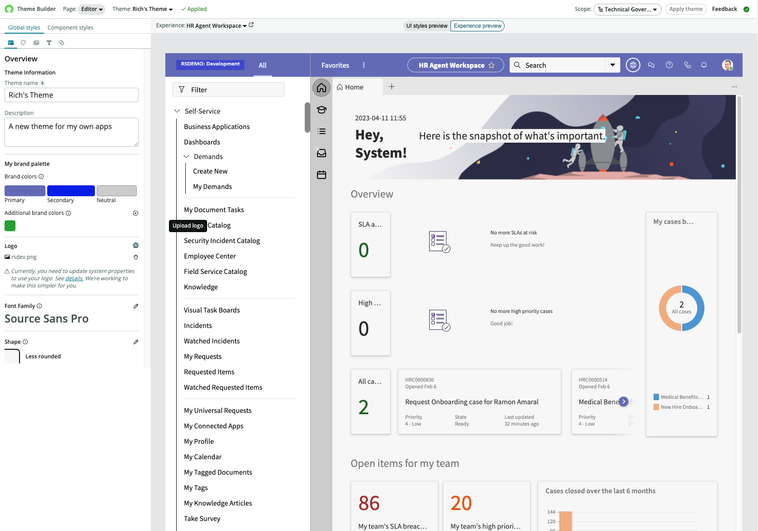The height and width of the screenshot is (531, 758).
Task: Open the images section icon in style toolbar
Action: click(36, 43)
